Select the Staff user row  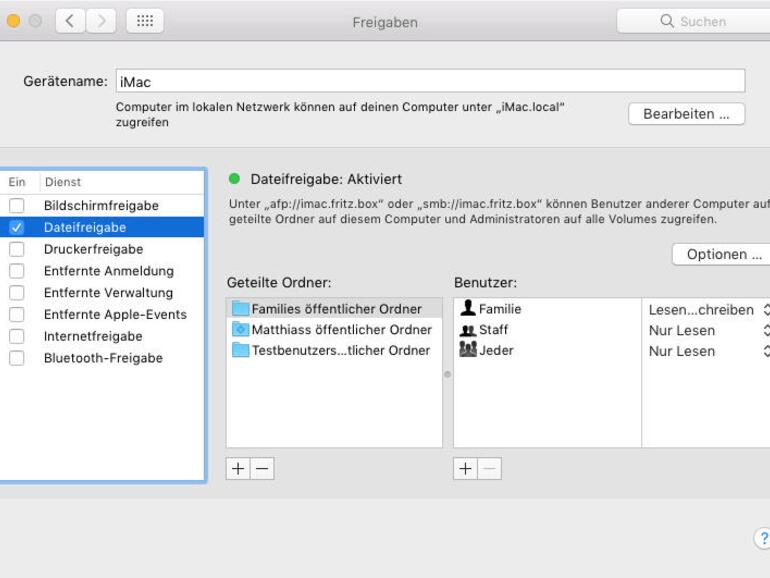pyautogui.click(x=547, y=329)
